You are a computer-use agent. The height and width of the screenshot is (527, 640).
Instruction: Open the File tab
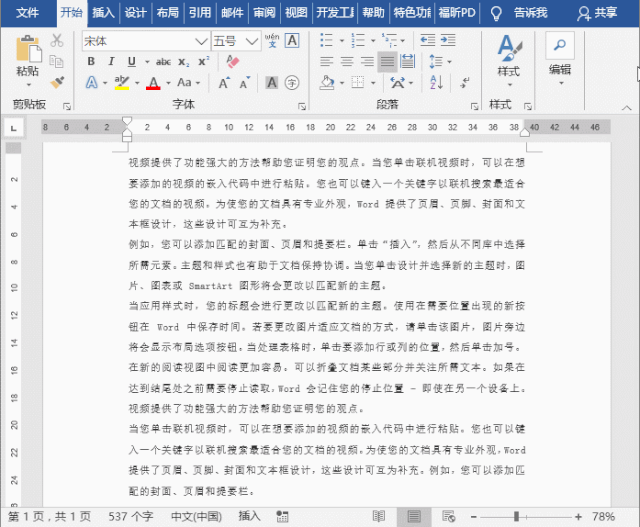[28, 13]
